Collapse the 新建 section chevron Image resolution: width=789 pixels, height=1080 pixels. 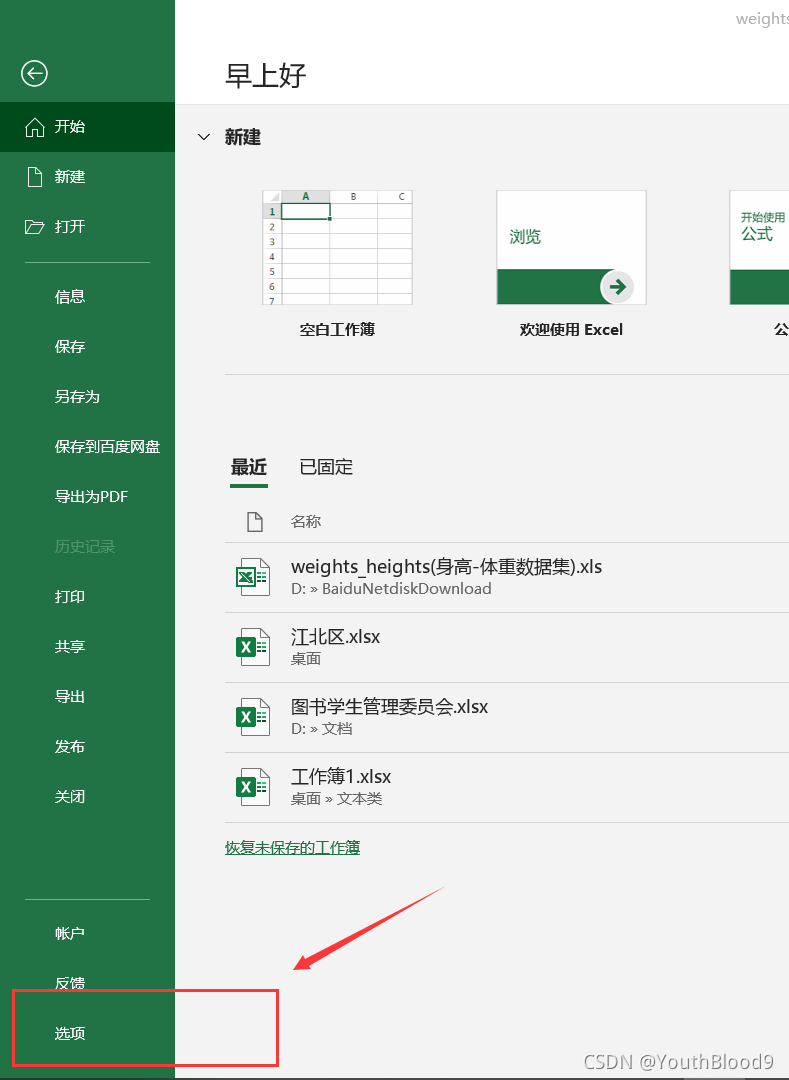[x=204, y=137]
